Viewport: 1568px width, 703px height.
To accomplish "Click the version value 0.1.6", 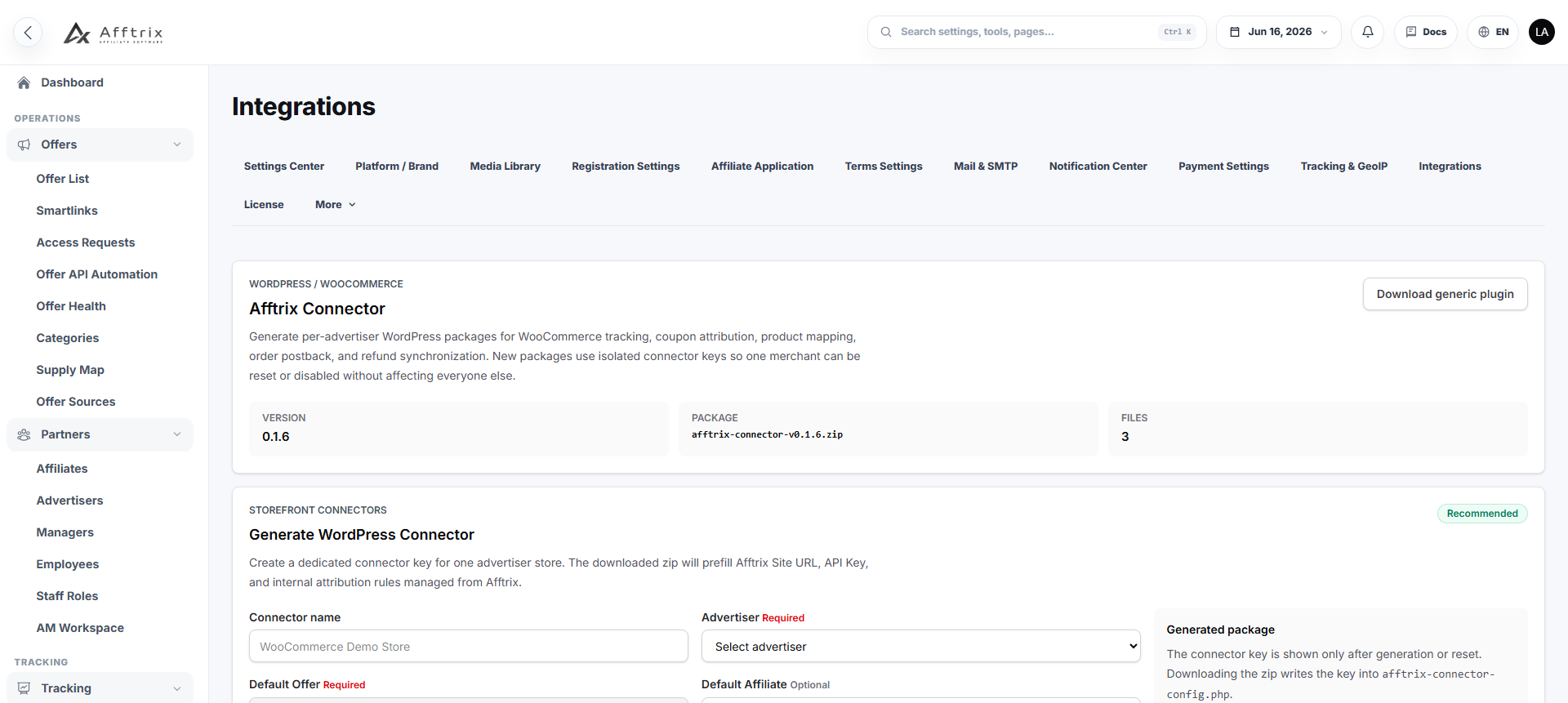I will pyautogui.click(x=276, y=437).
